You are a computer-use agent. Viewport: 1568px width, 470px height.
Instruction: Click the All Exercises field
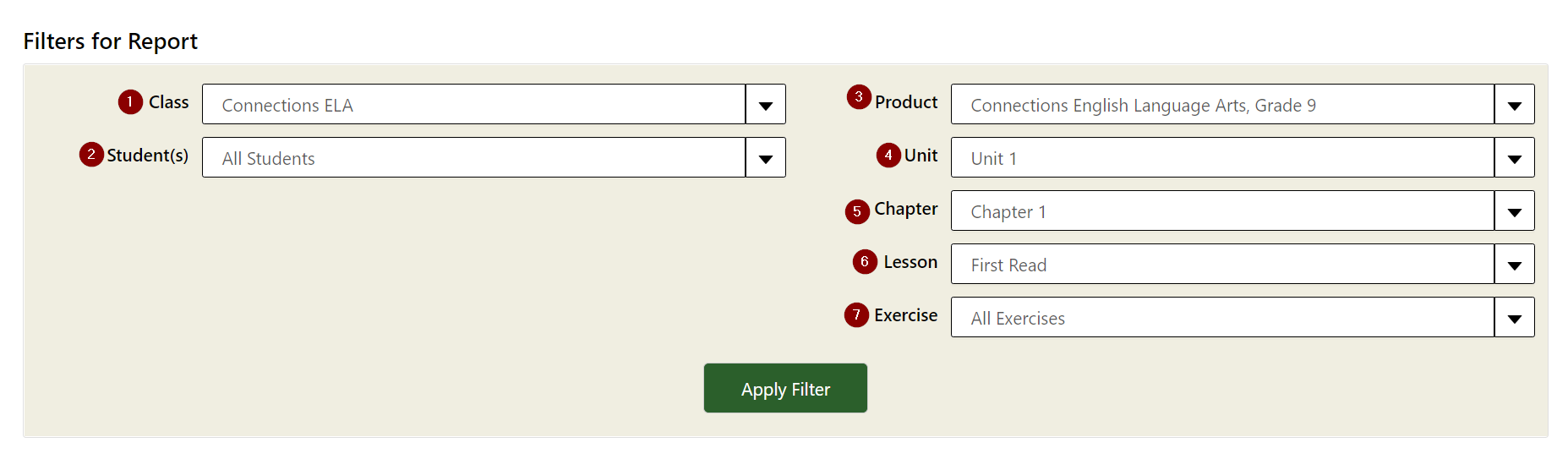[x=1221, y=318]
